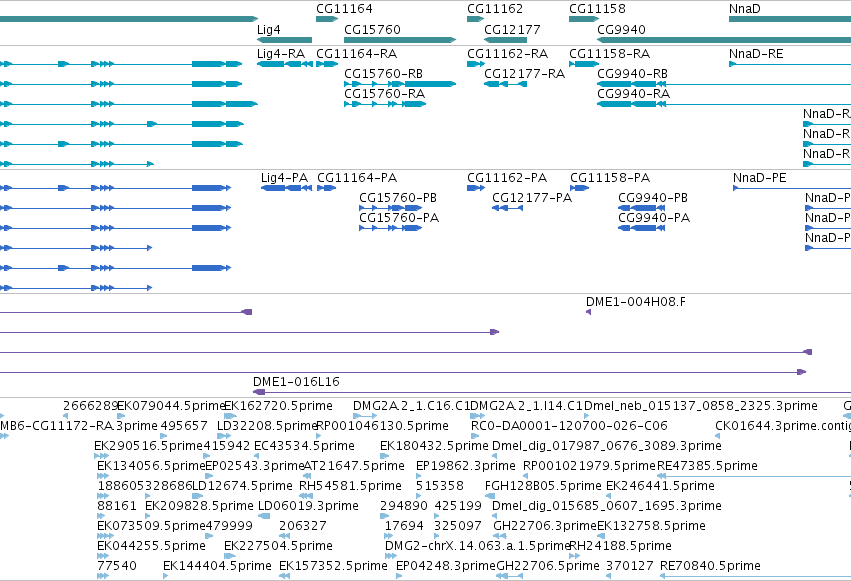
Task: Select the EK227504.5prime EST label
Action: pyautogui.click(x=278, y=546)
